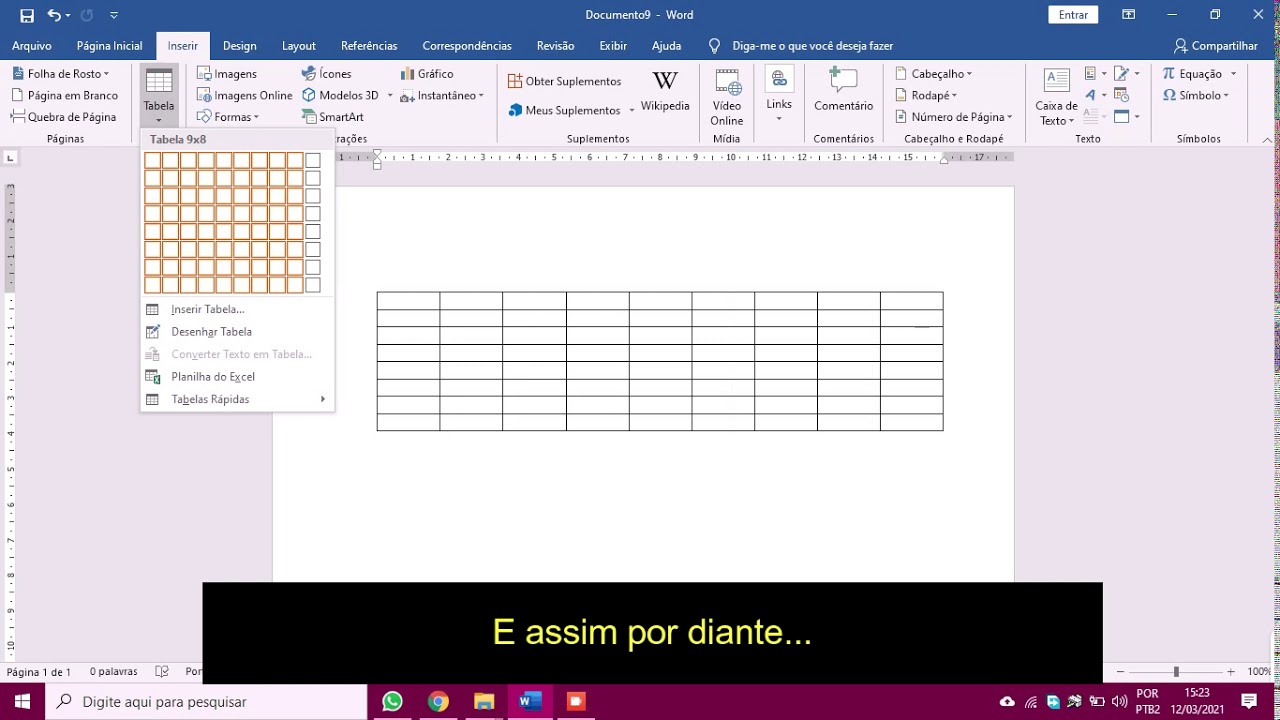
Task: Open Google Chrome from the taskbar
Action: (438, 701)
